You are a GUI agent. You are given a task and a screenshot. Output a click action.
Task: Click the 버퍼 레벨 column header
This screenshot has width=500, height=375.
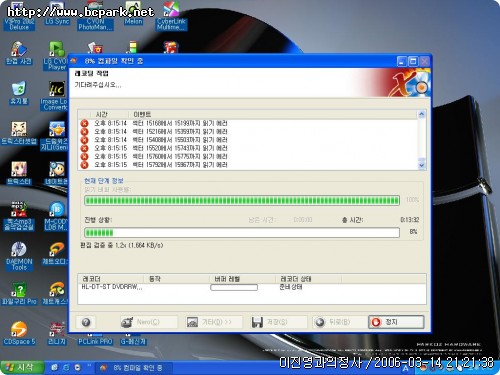tap(242, 279)
